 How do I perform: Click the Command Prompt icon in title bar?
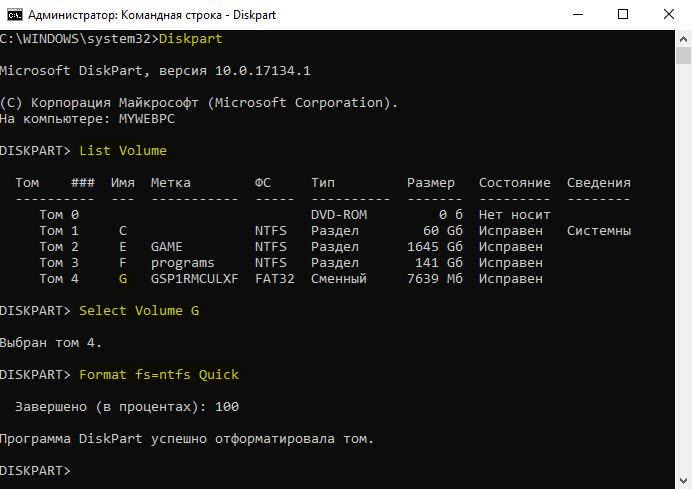pyautogui.click(x=15, y=15)
